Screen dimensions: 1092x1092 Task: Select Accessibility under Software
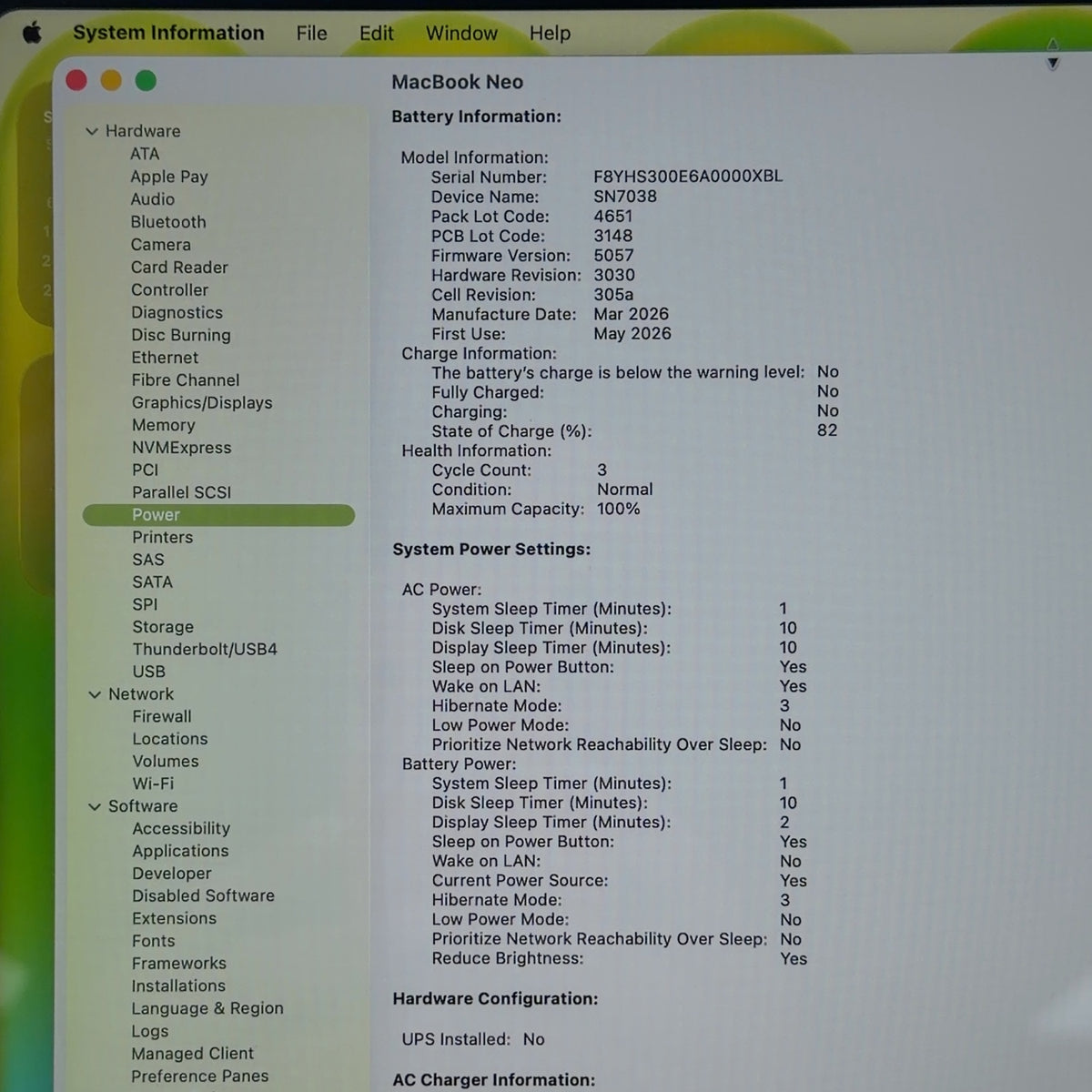tap(181, 828)
